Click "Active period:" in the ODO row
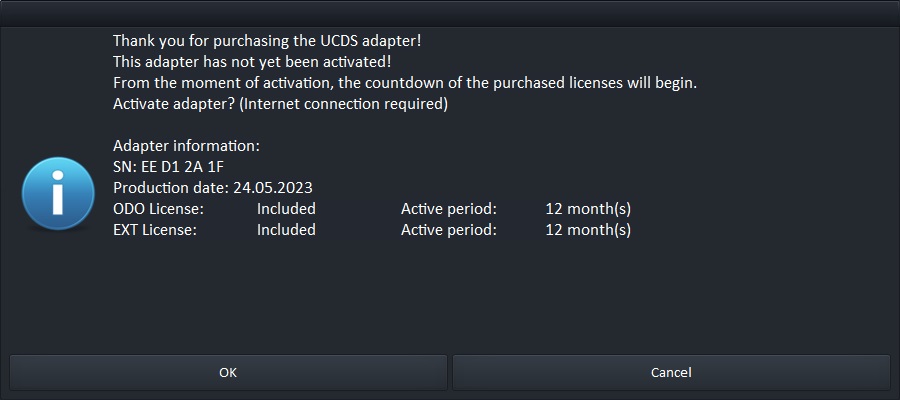900x400 pixels. [448, 209]
